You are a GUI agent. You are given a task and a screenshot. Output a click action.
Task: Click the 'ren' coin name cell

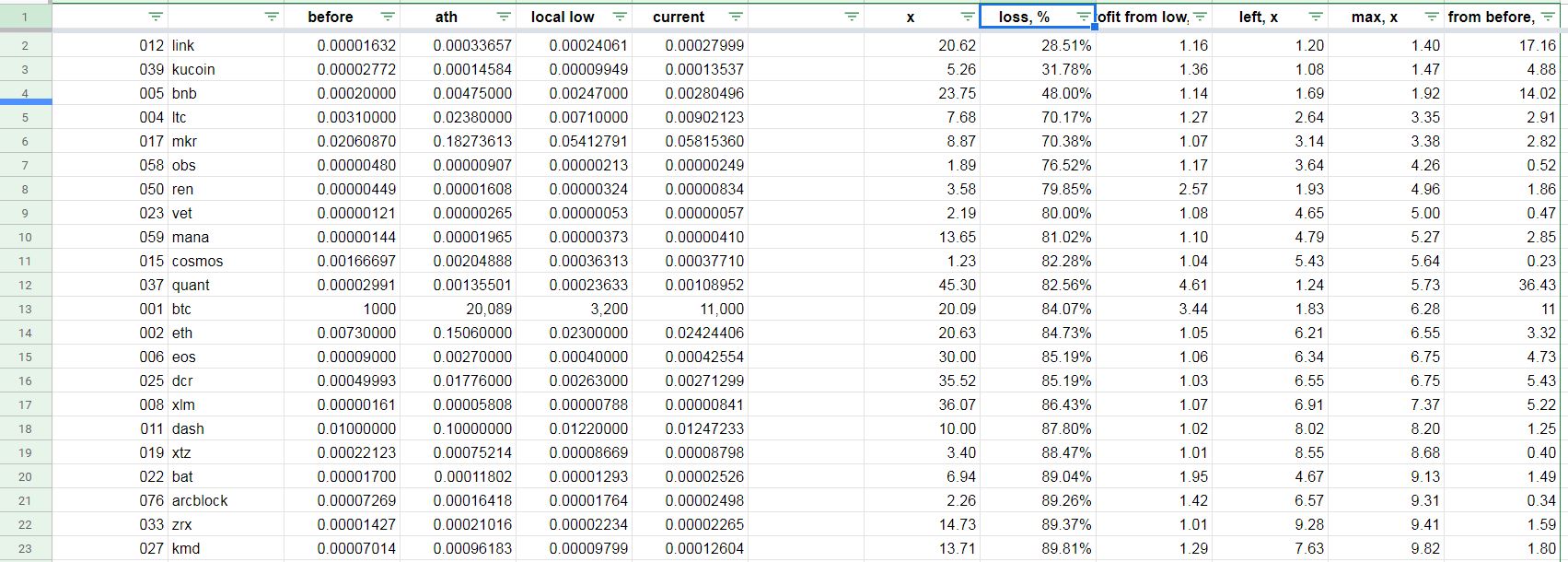click(226, 189)
